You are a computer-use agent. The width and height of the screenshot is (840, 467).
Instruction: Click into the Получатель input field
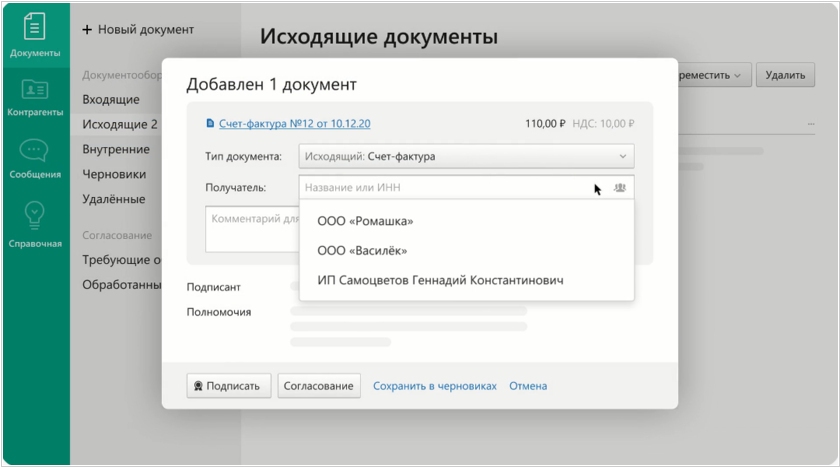tap(440, 187)
